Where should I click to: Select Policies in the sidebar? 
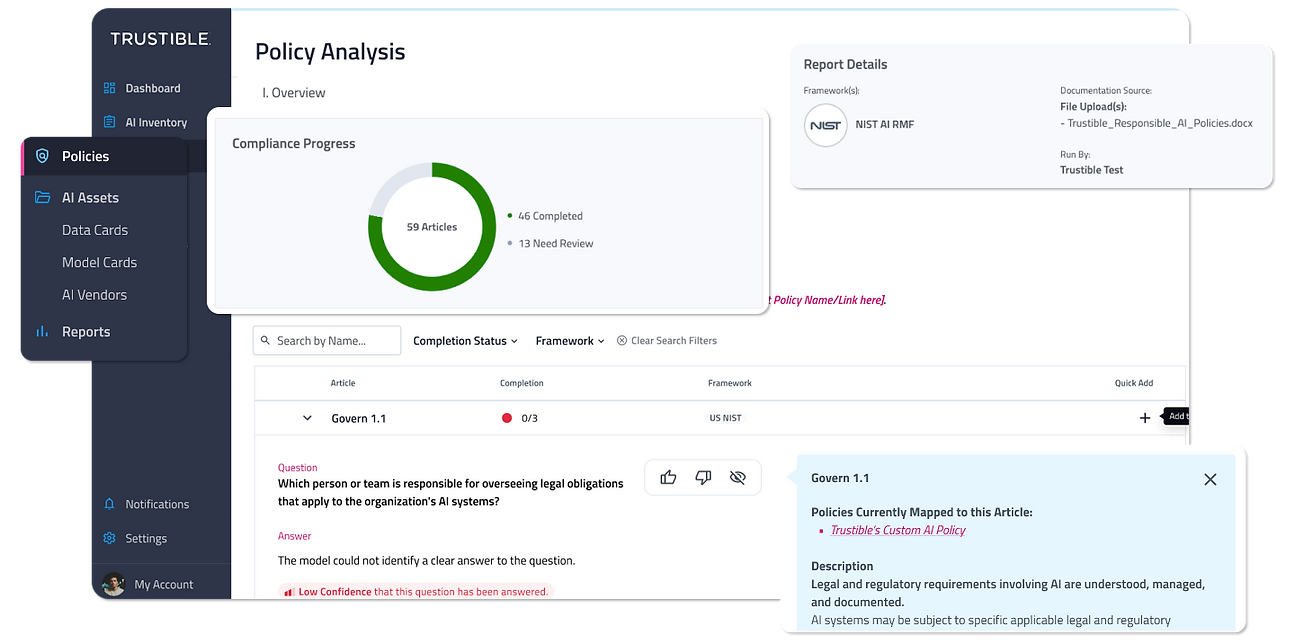[104, 156]
